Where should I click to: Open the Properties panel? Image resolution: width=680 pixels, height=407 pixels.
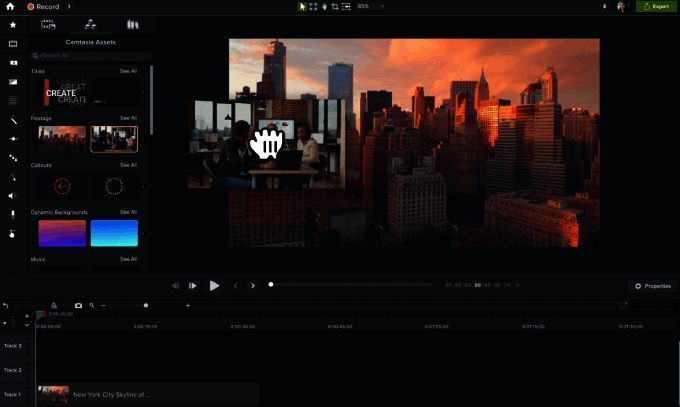[x=653, y=286]
